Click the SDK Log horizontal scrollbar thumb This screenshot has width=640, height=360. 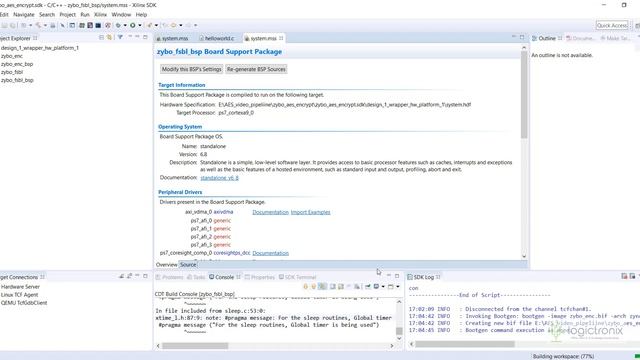465,344
